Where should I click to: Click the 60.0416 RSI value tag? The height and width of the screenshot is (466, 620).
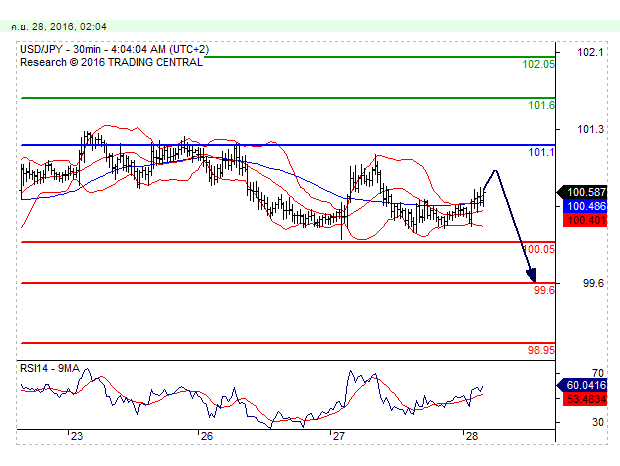[582, 385]
